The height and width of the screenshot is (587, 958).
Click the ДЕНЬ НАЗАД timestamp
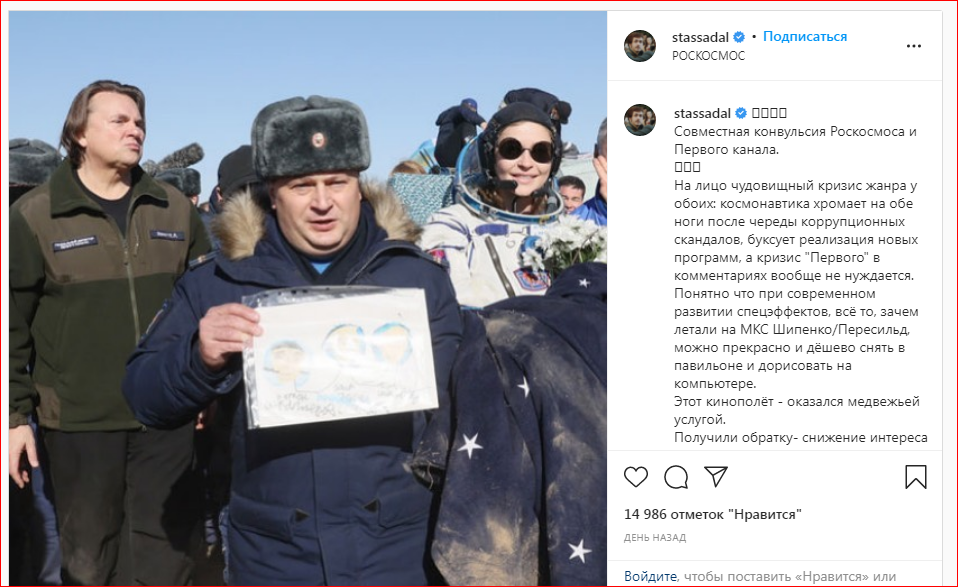(x=654, y=538)
